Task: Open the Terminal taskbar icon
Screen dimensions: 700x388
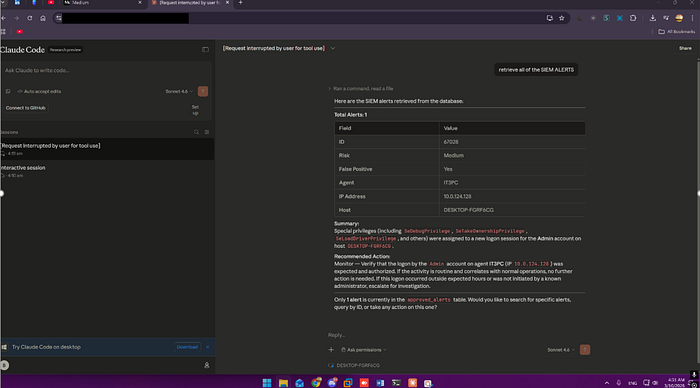Action: [x=396, y=383]
